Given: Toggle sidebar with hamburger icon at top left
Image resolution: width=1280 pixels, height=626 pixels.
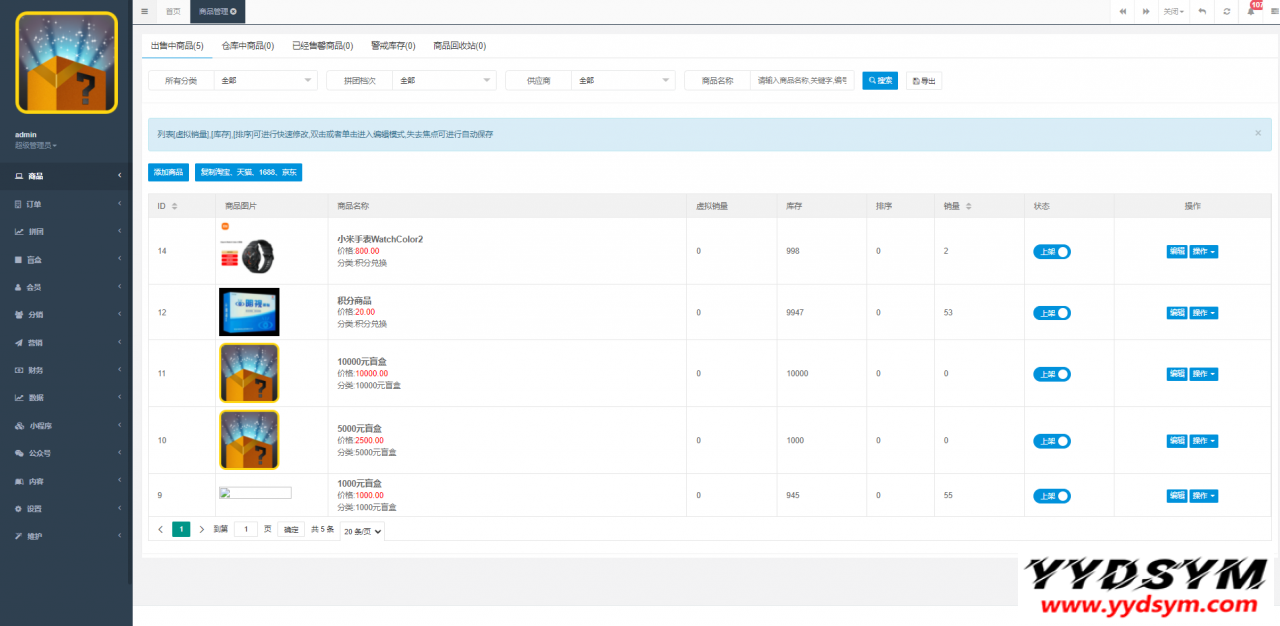Looking at the screenshot, I should pos(144,11).
